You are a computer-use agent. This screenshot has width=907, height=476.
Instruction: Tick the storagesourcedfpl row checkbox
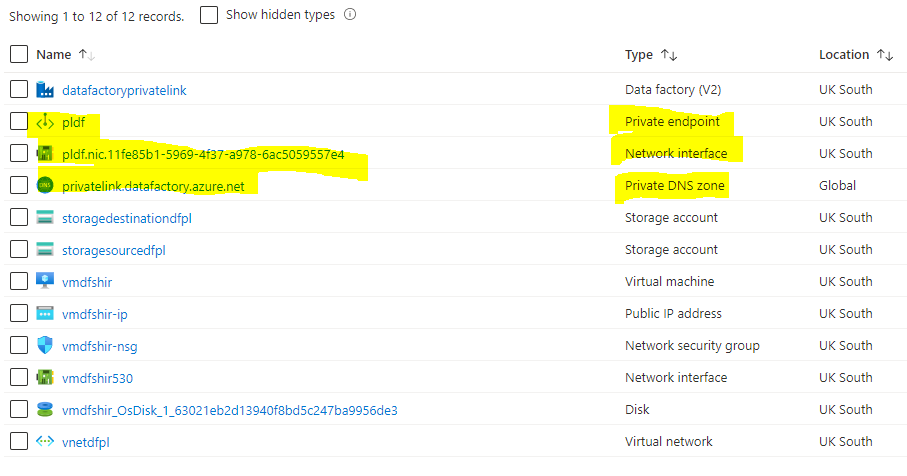19,249
